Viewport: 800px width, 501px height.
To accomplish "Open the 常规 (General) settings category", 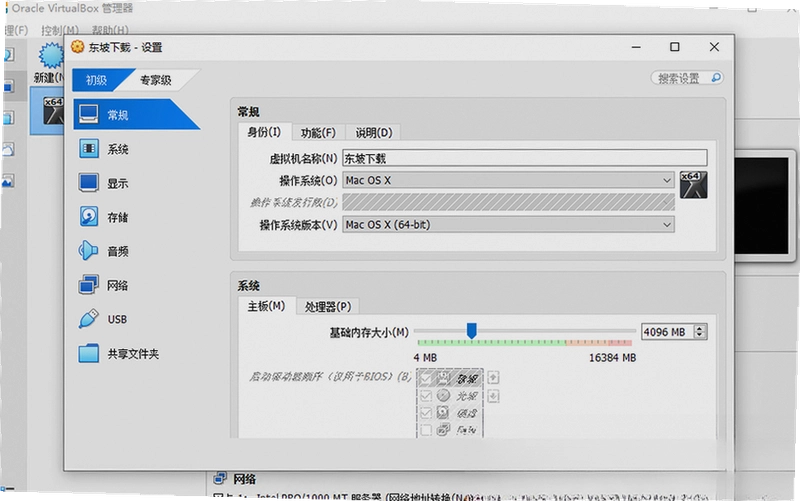I will [137, 115].
